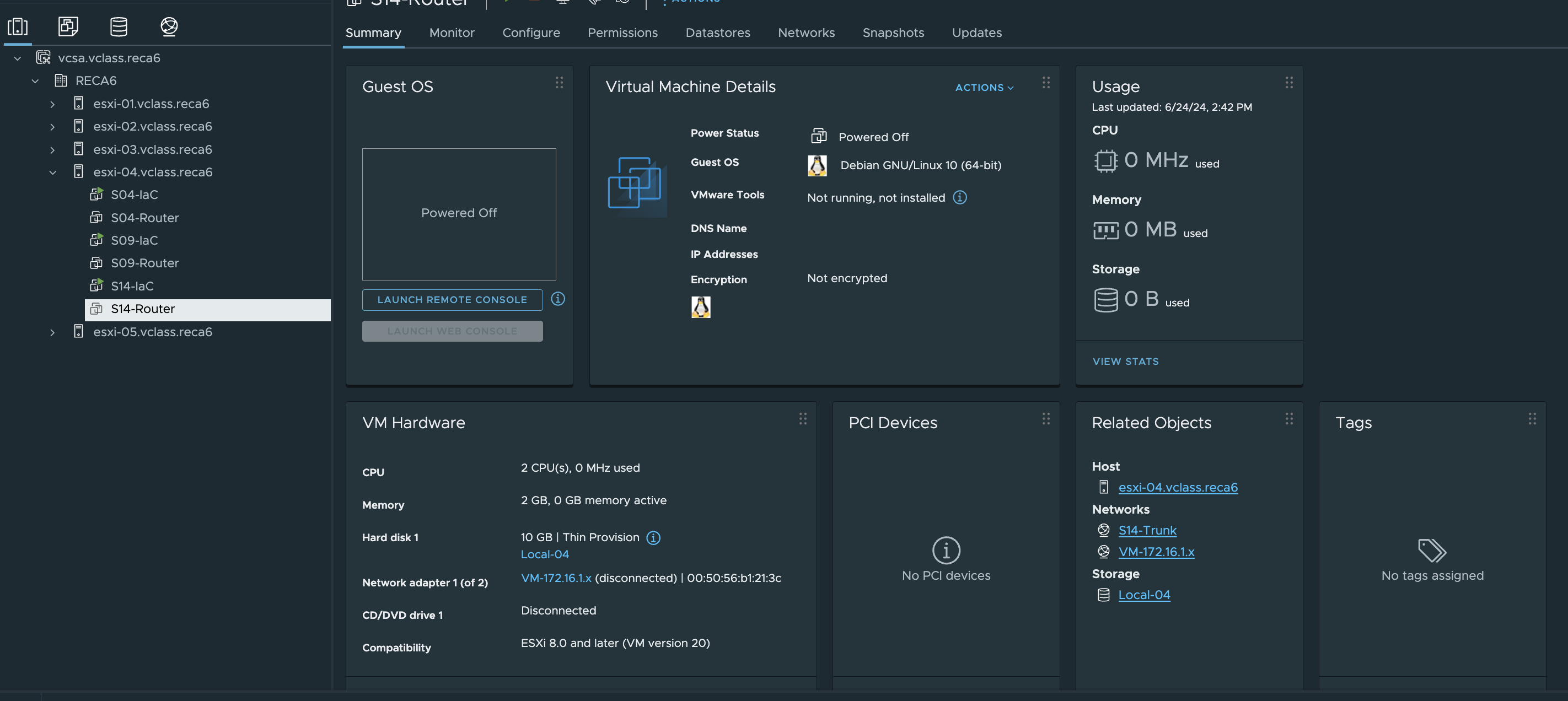
Task: Click info icon beside Launch Remote Console
Action: point(557,299)
